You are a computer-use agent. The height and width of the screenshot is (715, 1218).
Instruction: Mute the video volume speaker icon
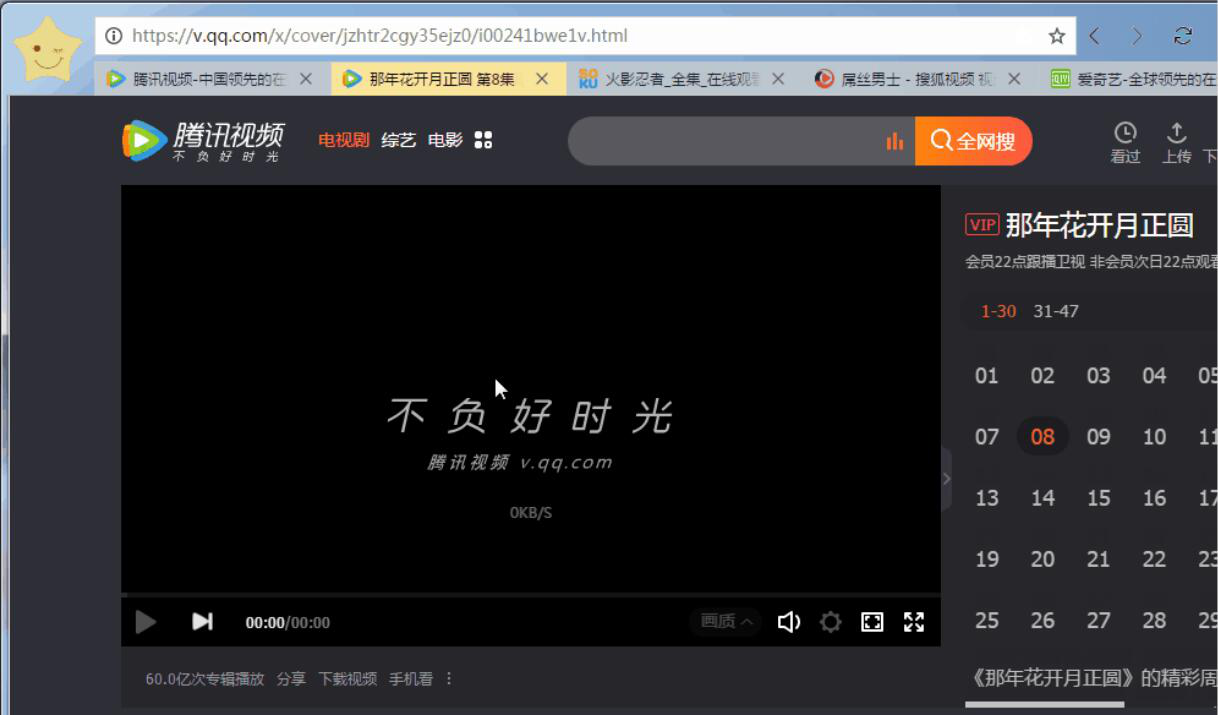click(789, 621)
